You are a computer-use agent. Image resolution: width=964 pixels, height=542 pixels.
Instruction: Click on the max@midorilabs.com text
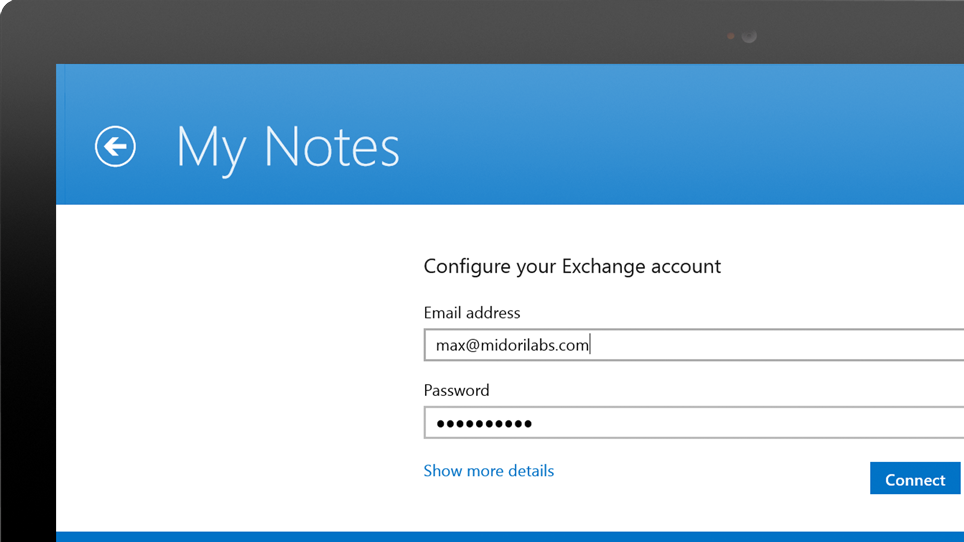(x=512, y=345)
